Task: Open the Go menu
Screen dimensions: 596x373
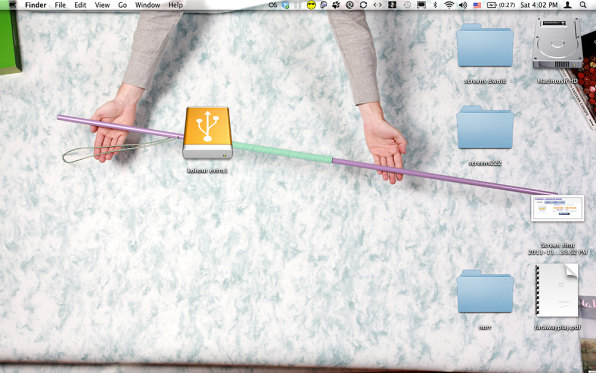Action: tap(122, 5)
